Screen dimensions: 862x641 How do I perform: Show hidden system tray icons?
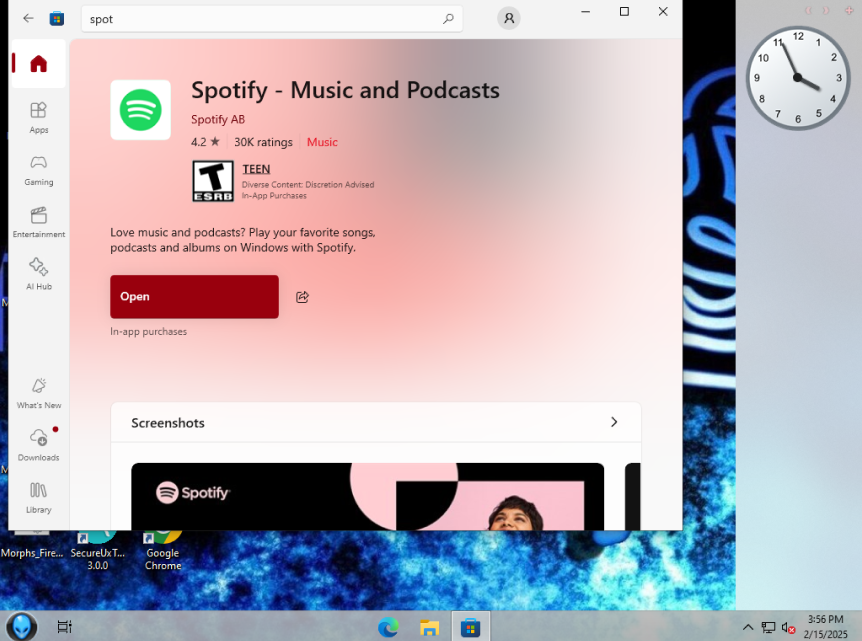748,627
